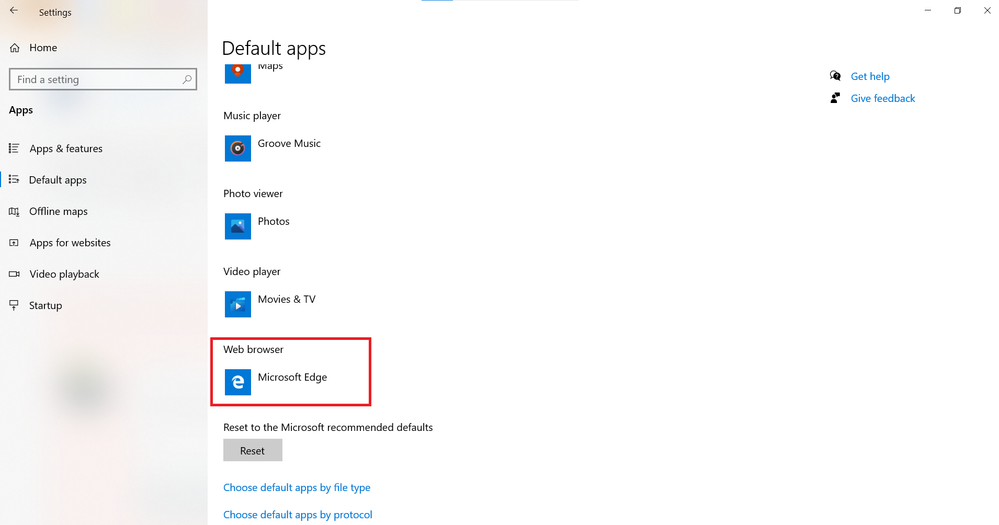This screenshot has width=999, height=525.
Task: Click the Startup icon in sidebar
Action: tap(13, 305)
